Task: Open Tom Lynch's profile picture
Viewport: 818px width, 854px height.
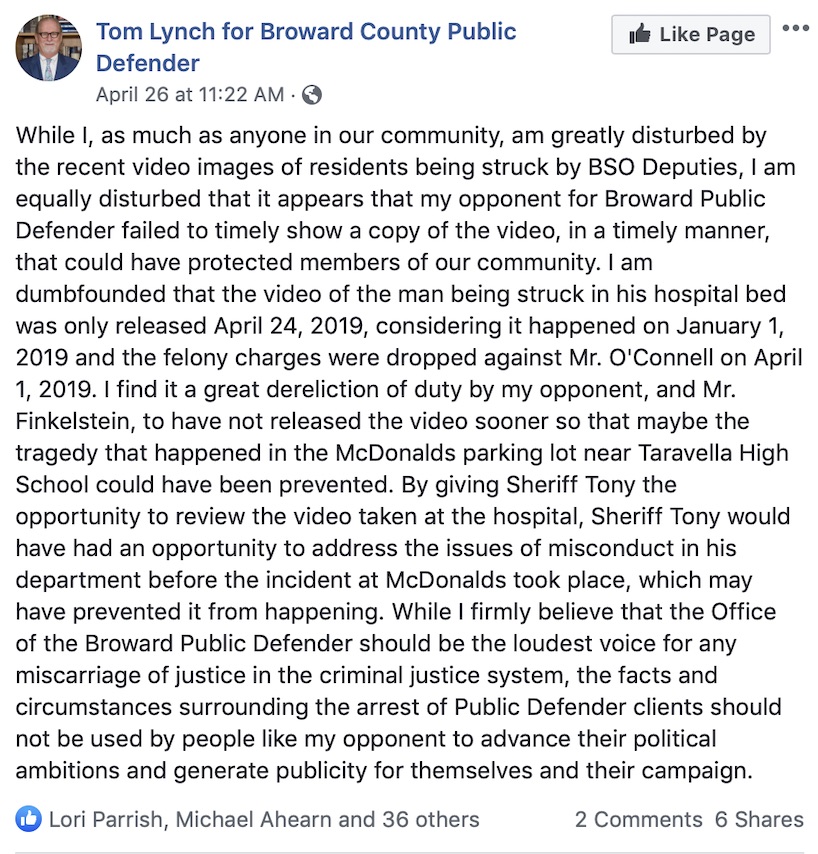Action: [48, 48]
